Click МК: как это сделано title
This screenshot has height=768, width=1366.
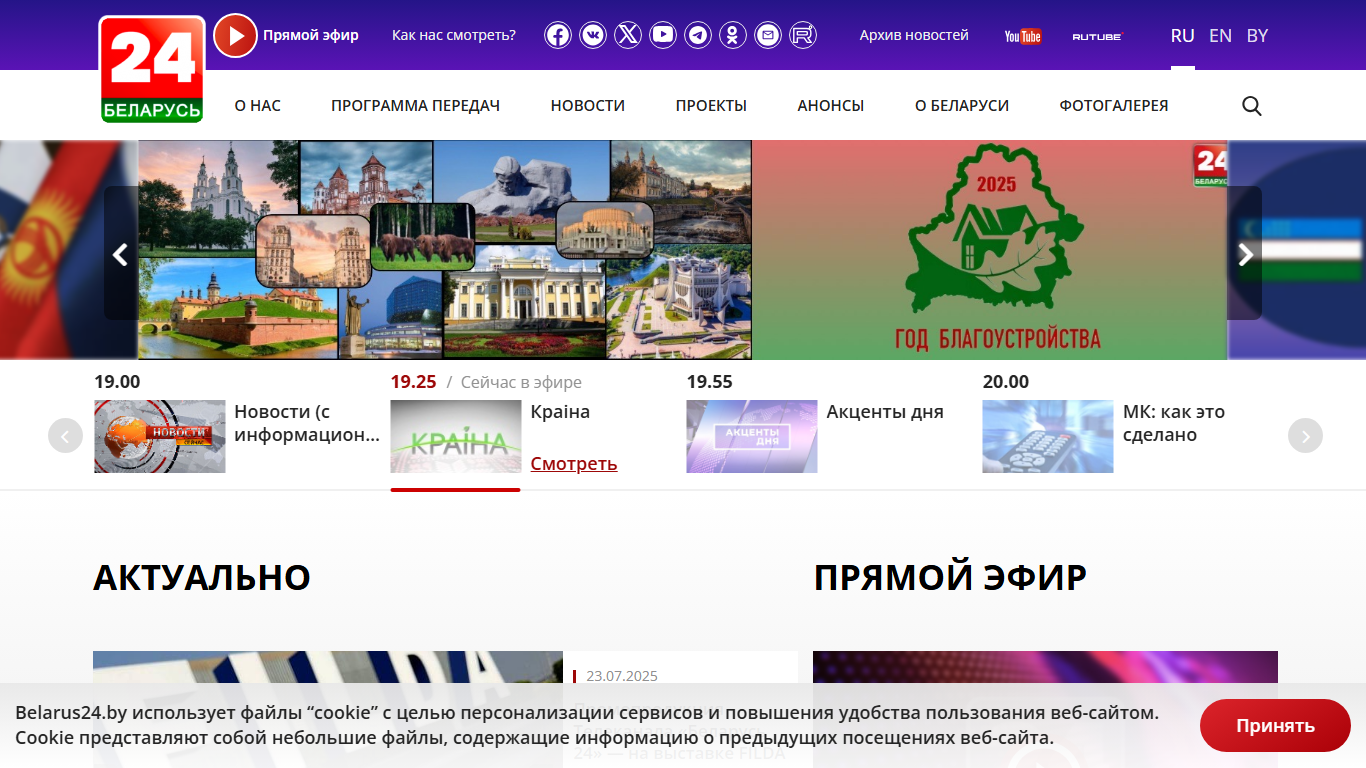pyautogui.click(x=1174, y=423)
